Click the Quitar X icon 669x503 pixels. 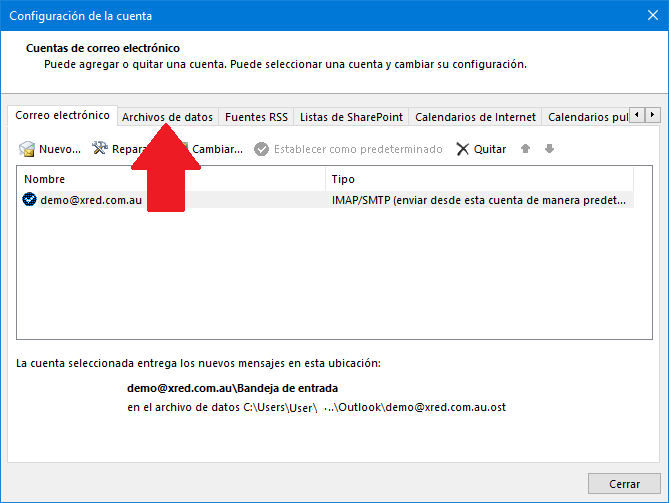pyautogui.click(x=462, y=149)
